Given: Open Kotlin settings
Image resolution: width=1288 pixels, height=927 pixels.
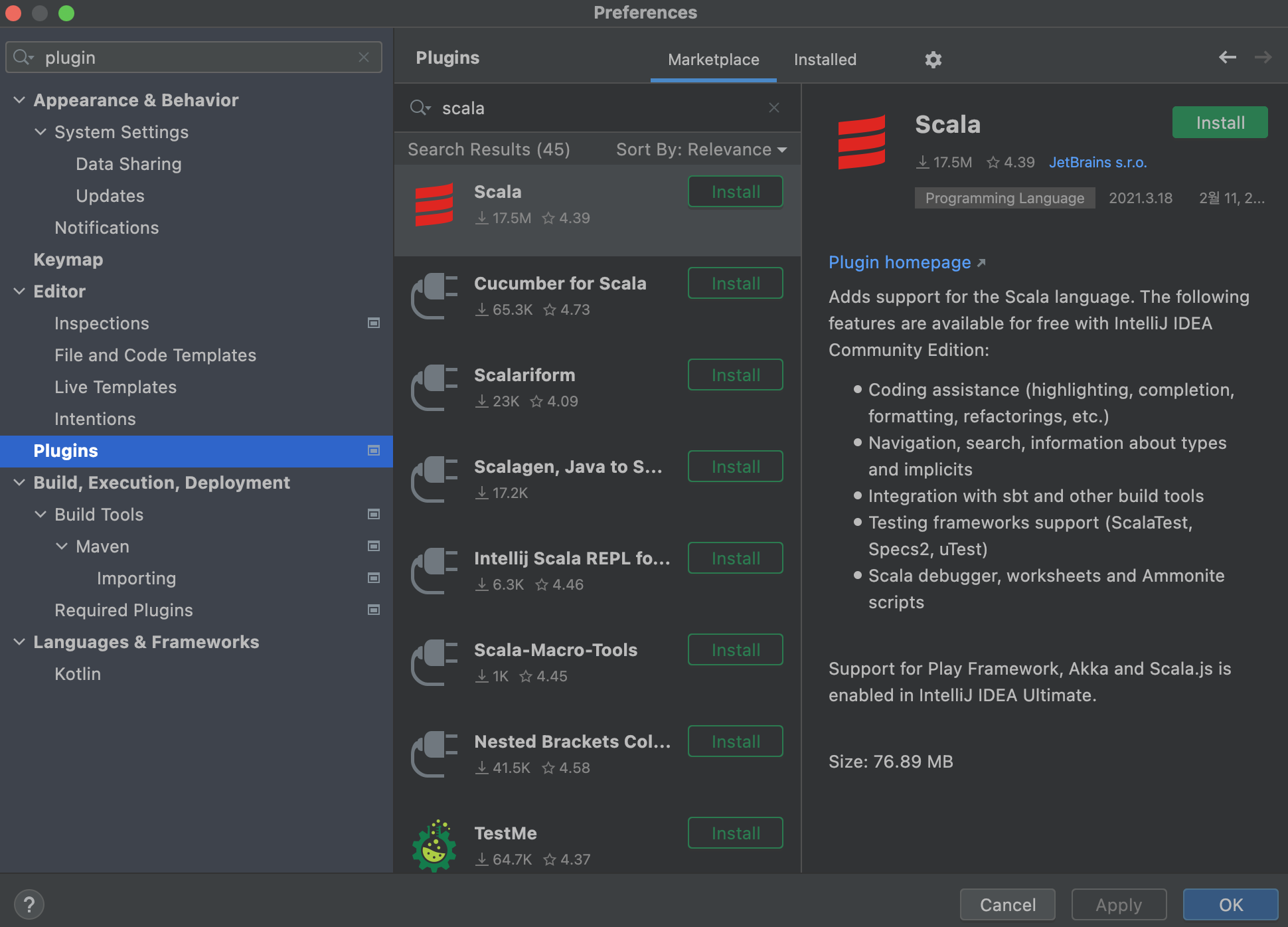Looking at the screenshot, I should click(78, 674).
